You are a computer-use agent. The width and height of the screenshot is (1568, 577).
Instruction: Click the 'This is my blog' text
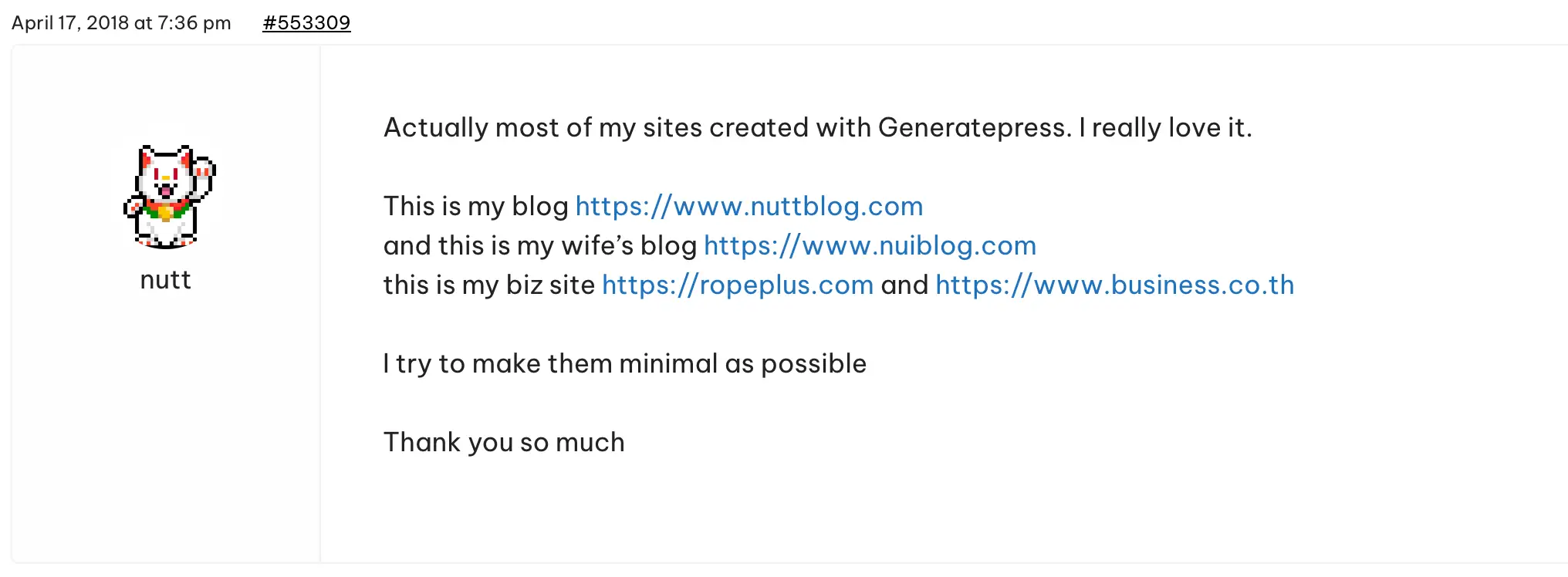[x=476, y=206]
